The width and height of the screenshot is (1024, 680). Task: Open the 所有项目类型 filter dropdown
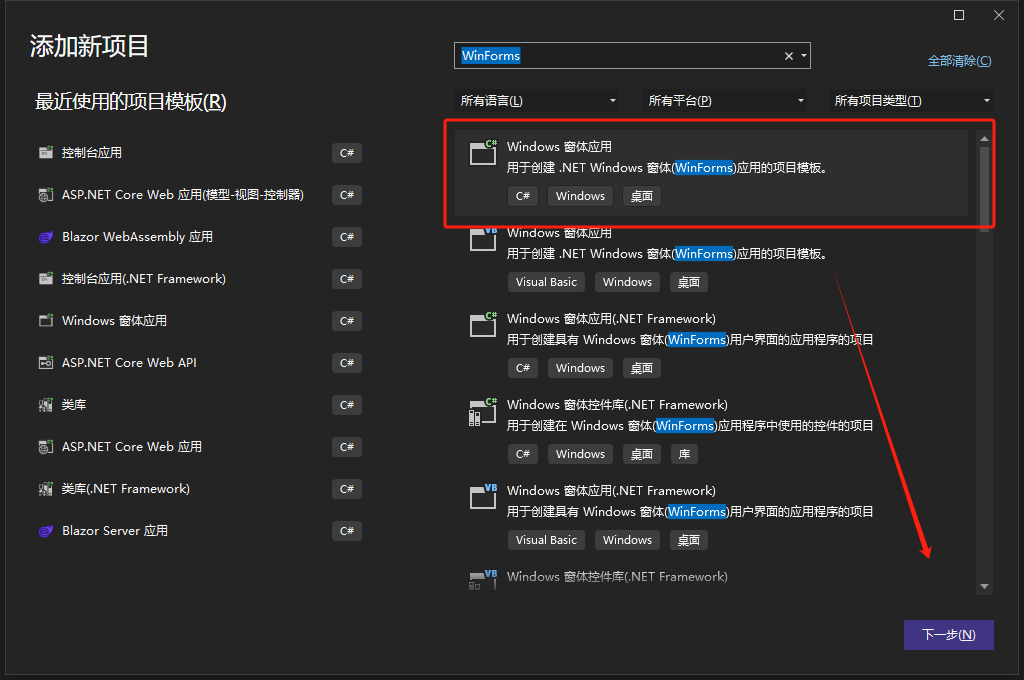click(911, 101)
